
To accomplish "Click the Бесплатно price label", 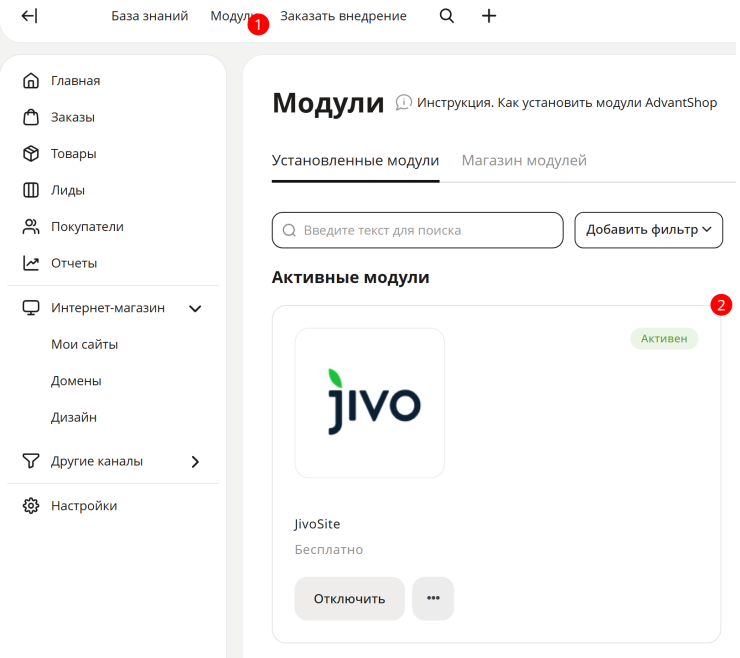I will 329,549.
